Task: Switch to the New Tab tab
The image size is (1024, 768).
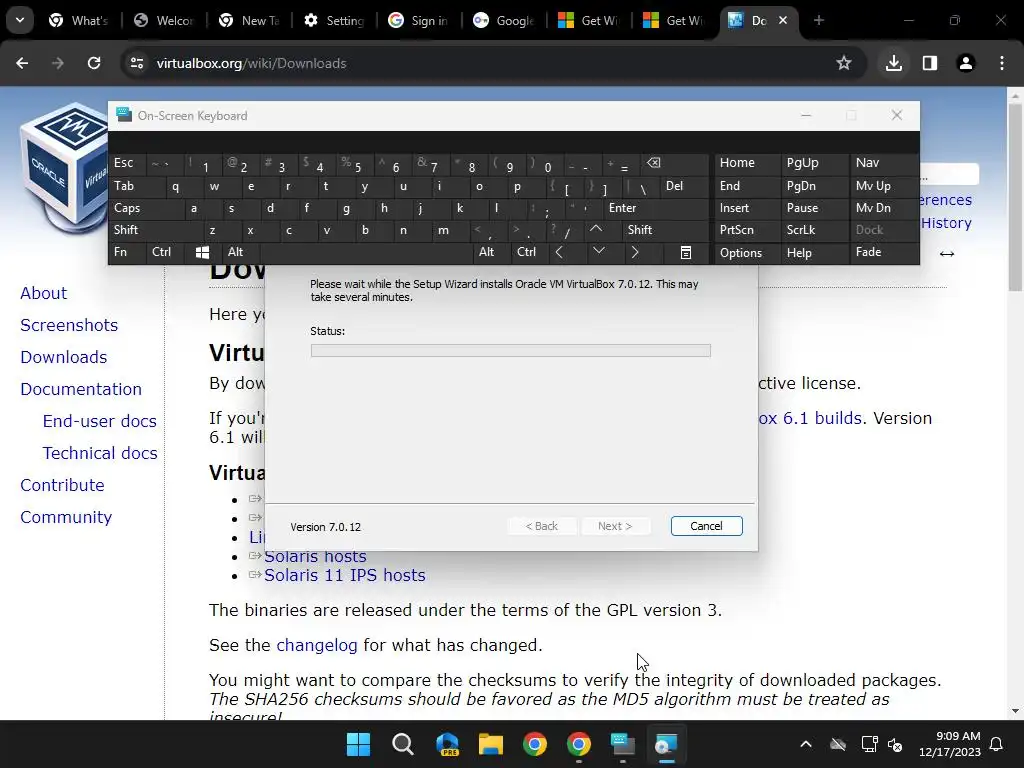Action: [x=249, y=20]
